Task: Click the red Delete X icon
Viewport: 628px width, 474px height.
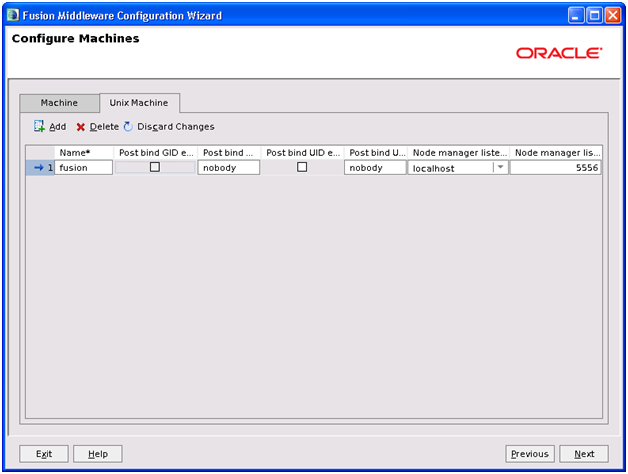Action: (x=81, y=127)
